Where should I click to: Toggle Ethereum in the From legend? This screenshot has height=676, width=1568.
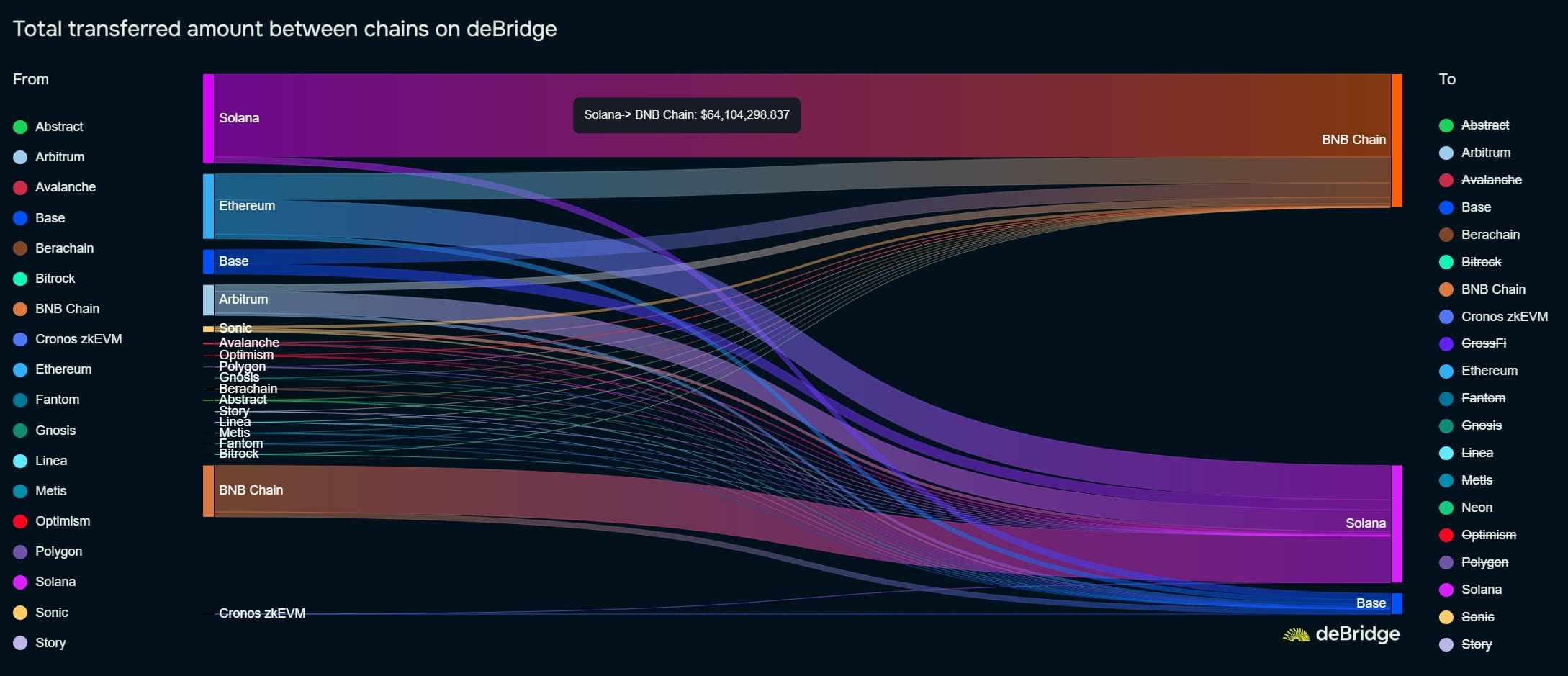coord(53,369)
